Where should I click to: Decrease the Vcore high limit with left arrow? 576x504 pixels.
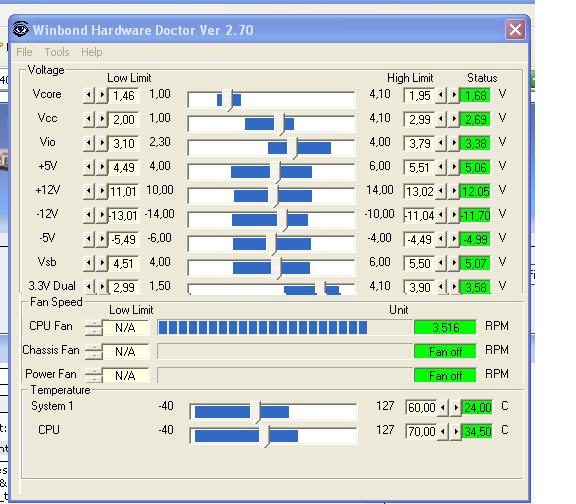pyautogui.click(x=441, y=96)
